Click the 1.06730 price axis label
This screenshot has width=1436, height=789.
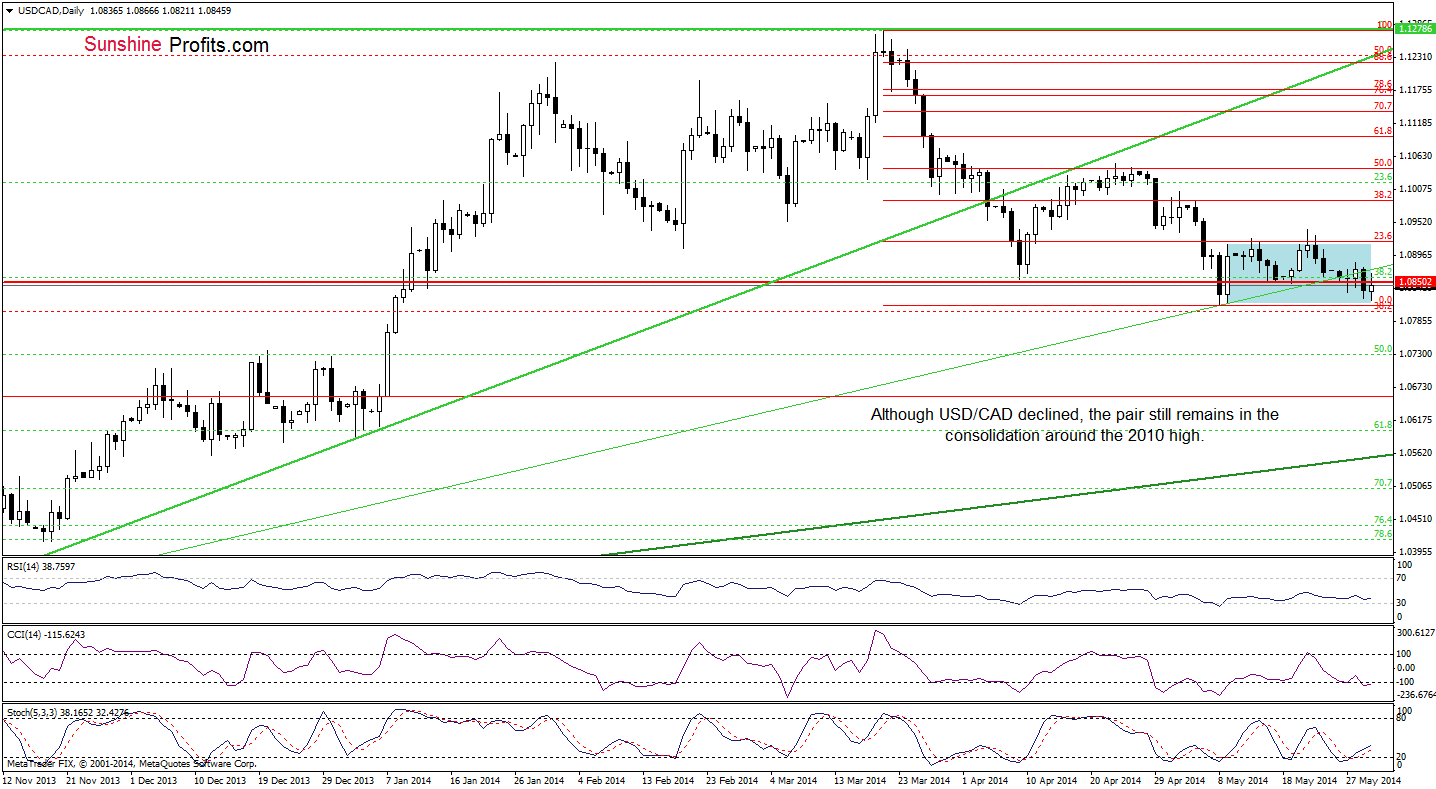tap(1416, 386)
